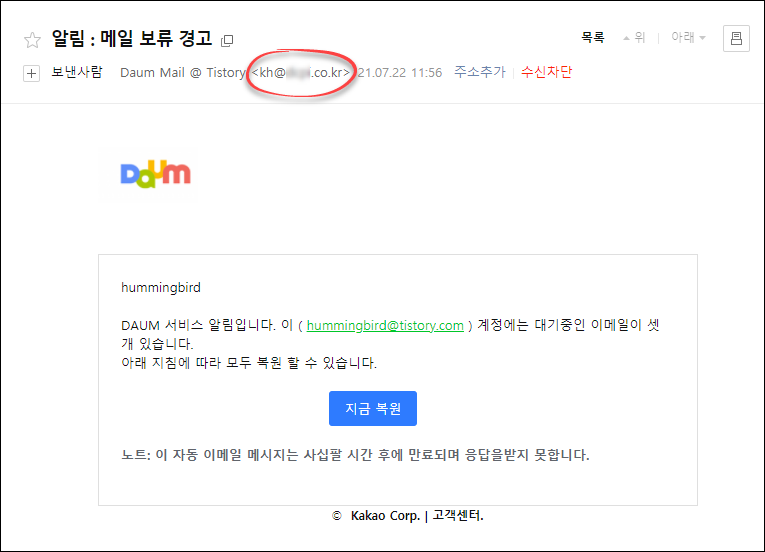765x552 pixels.
Task: Click the 보낸사람 label
Action: [x=77, y=72]
